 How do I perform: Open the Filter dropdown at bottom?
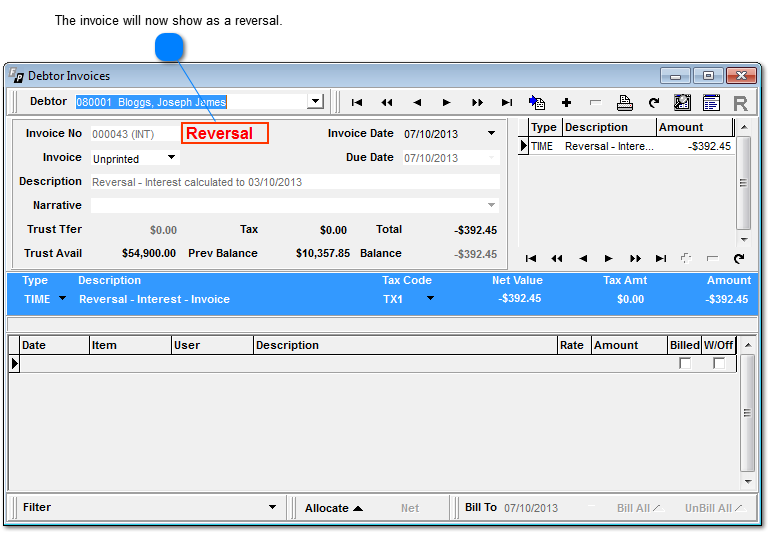[272, 508]
